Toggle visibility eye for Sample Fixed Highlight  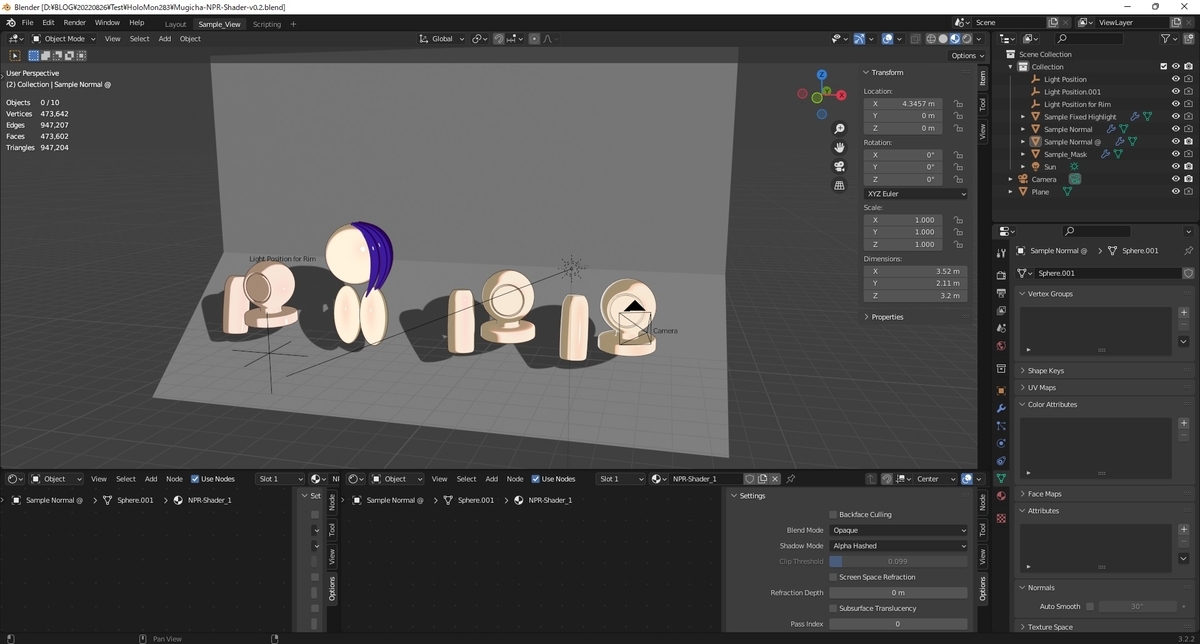(1176, 117)
